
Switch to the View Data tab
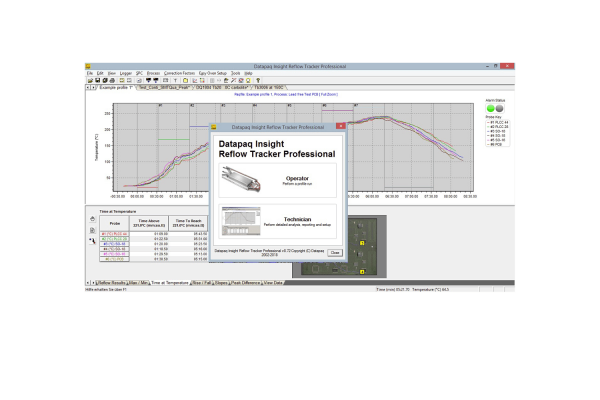coord(273,283)
